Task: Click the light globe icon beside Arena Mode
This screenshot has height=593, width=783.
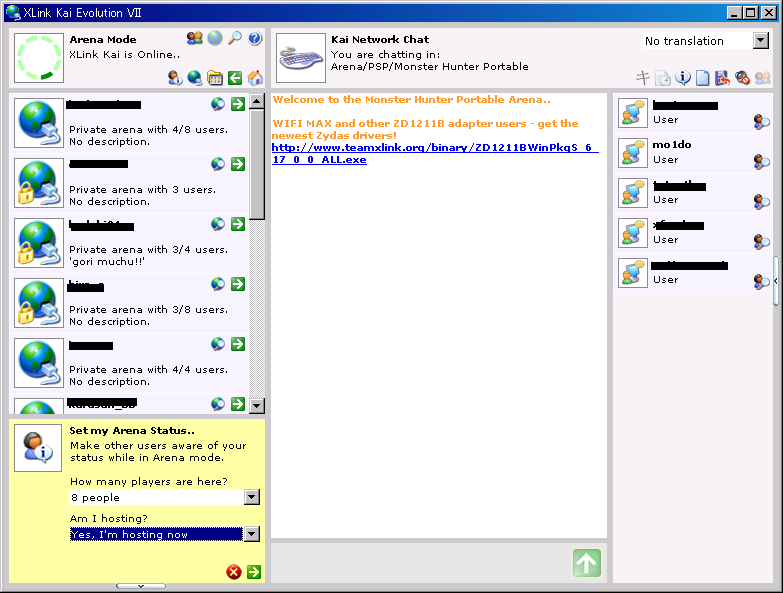Action: coord(215,38)
